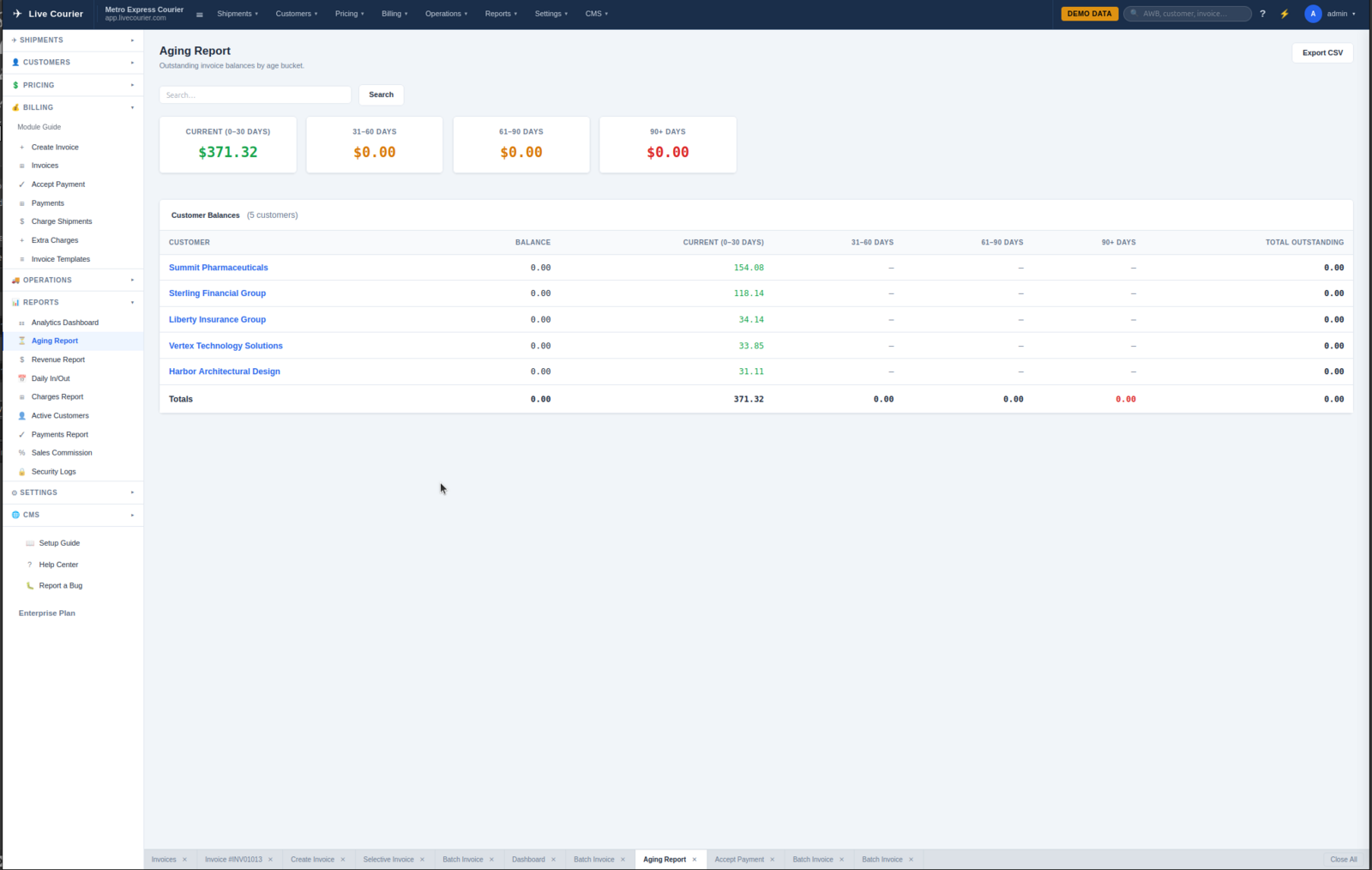The width and height of the screenshot is (1372, 870).
Task: Open Summit Pharmaceuticals customer link
Action: [x=219, y=268]
